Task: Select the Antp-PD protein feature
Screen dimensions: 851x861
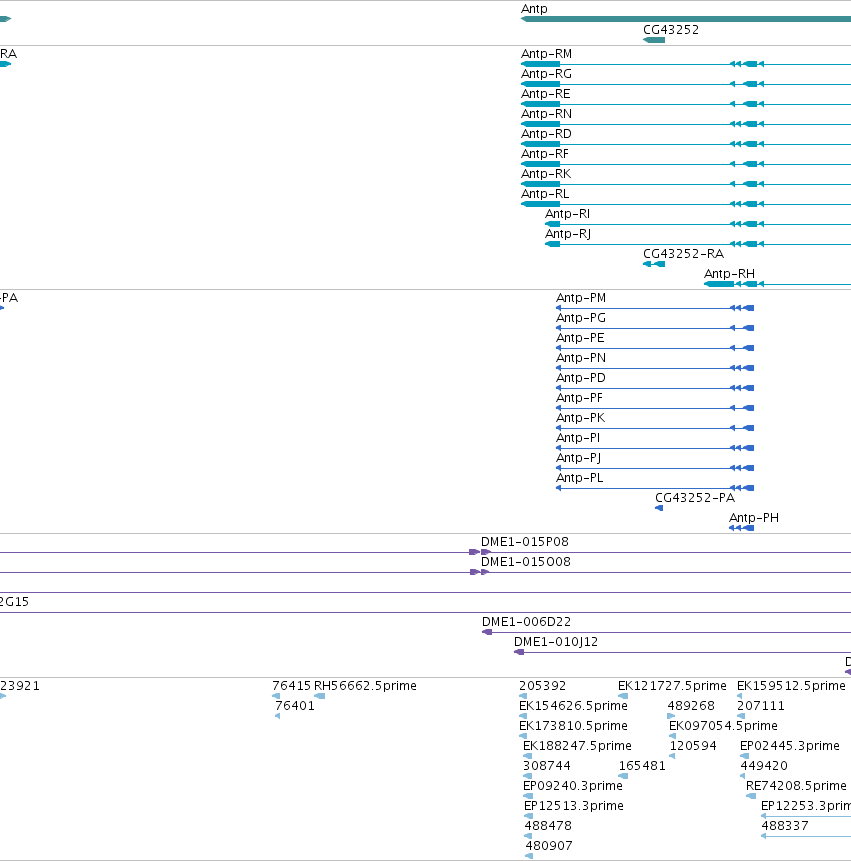Action: tap(581, 378)
